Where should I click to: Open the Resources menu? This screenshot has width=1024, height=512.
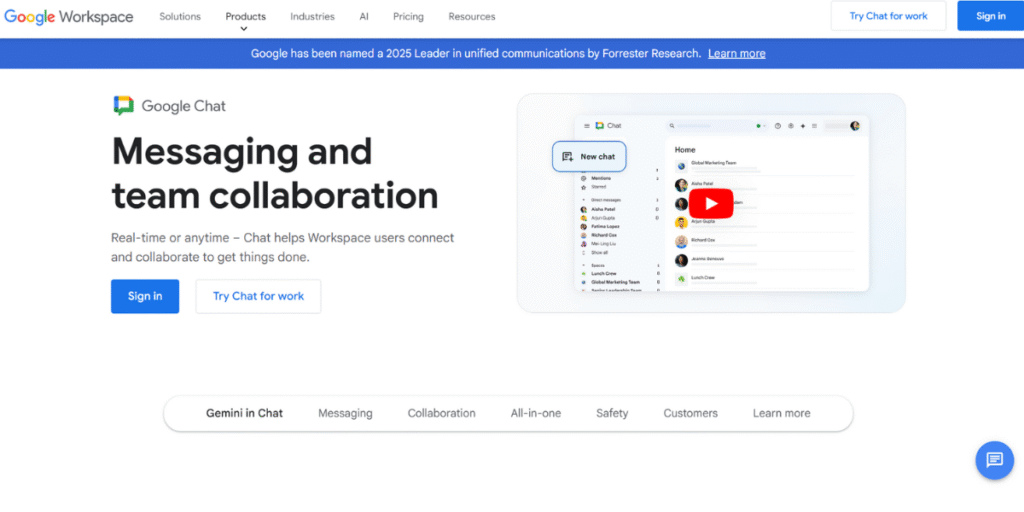coord(472,16)
